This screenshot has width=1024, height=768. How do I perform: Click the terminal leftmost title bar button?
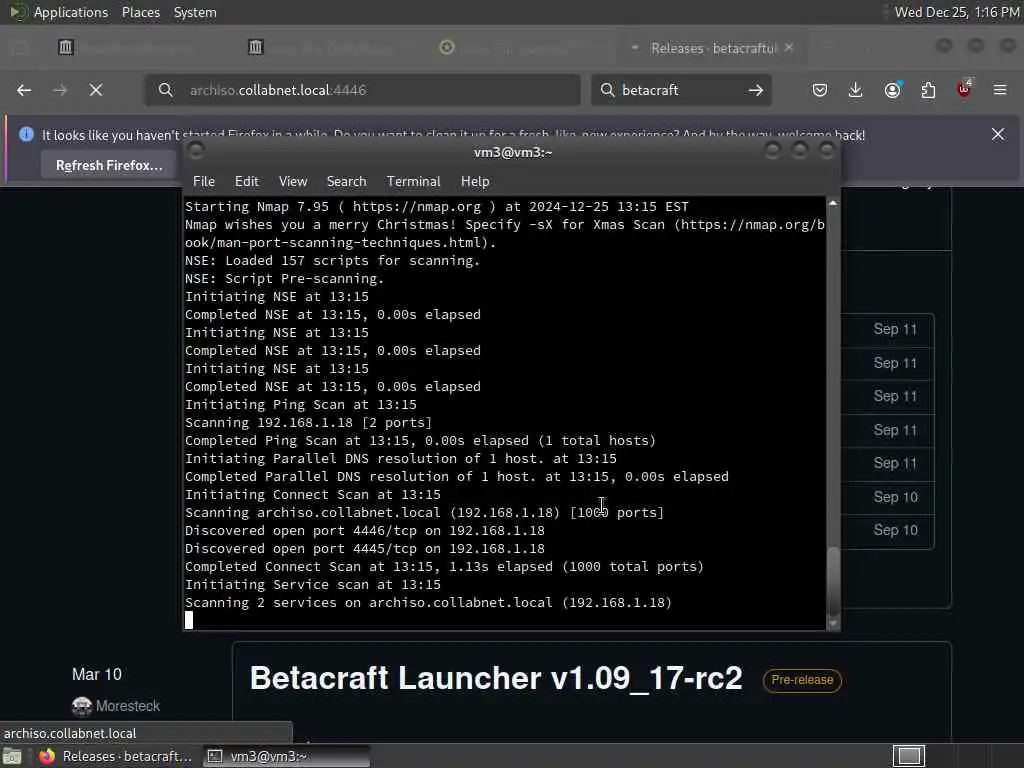(196, 151)
